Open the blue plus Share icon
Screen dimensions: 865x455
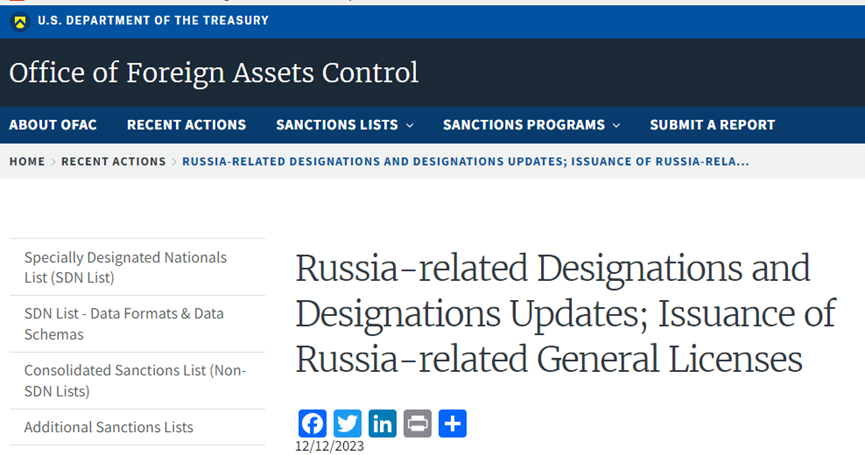pos(452,424)
